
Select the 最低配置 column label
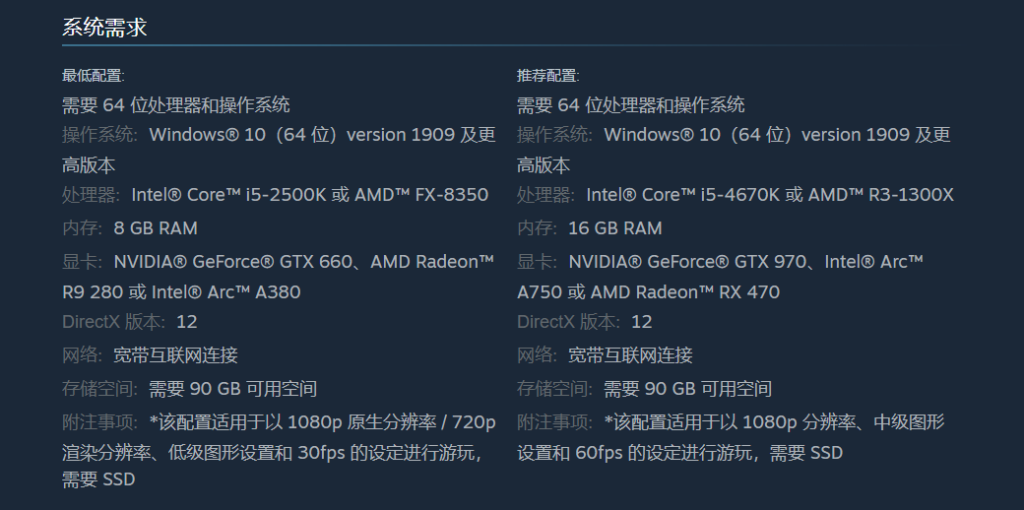point(93,76)
